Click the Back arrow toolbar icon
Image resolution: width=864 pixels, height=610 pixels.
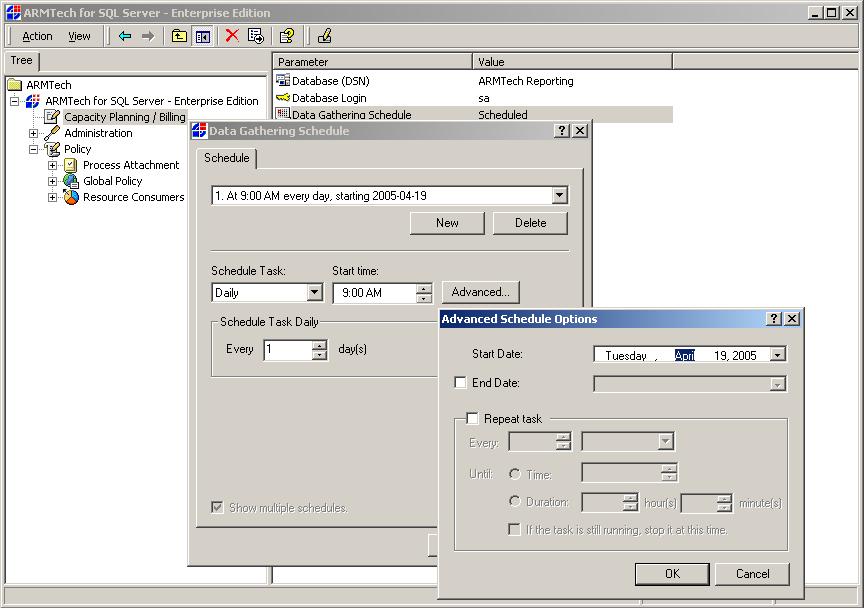125,36
